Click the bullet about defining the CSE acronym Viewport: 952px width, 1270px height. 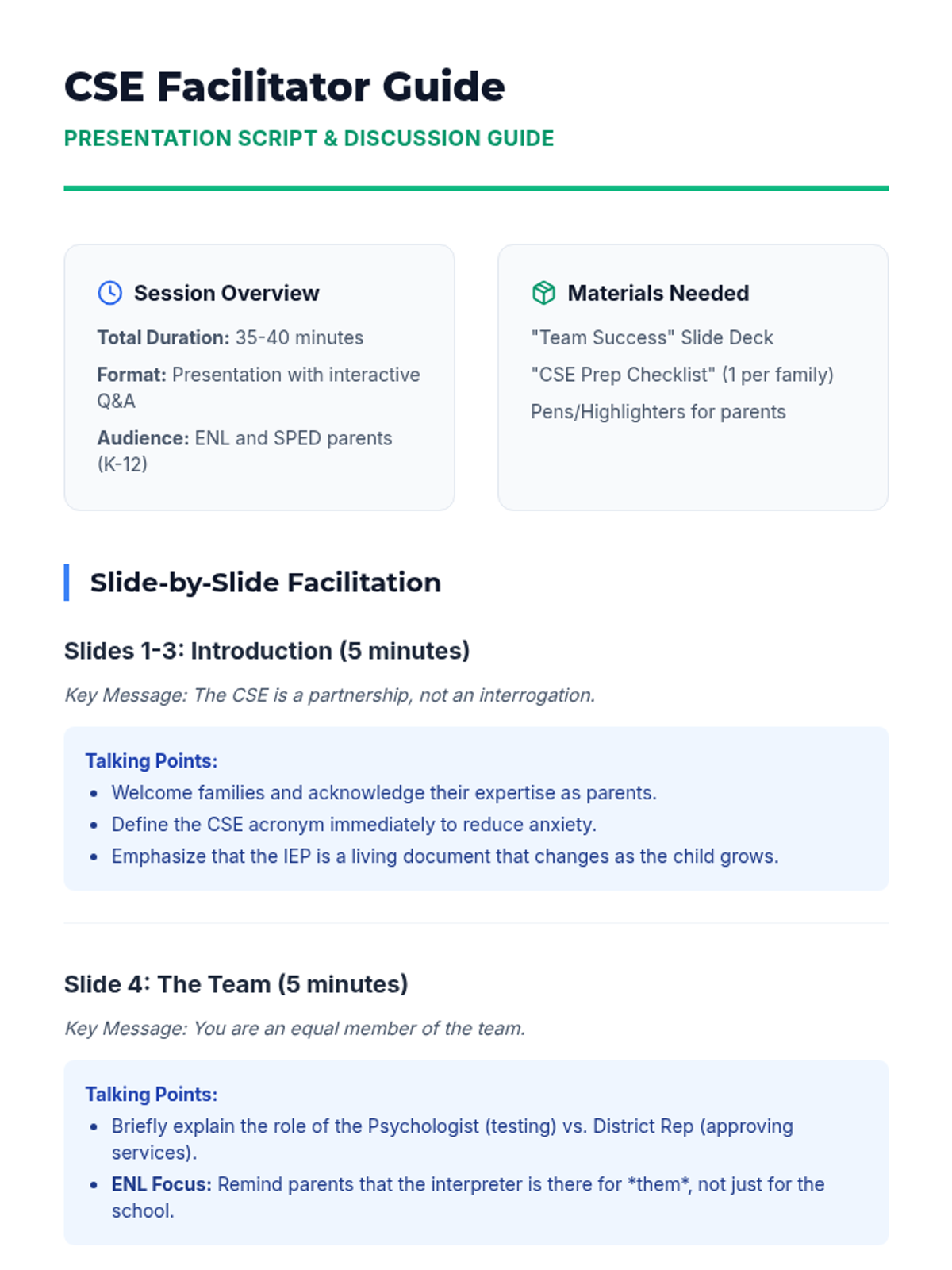354,825
